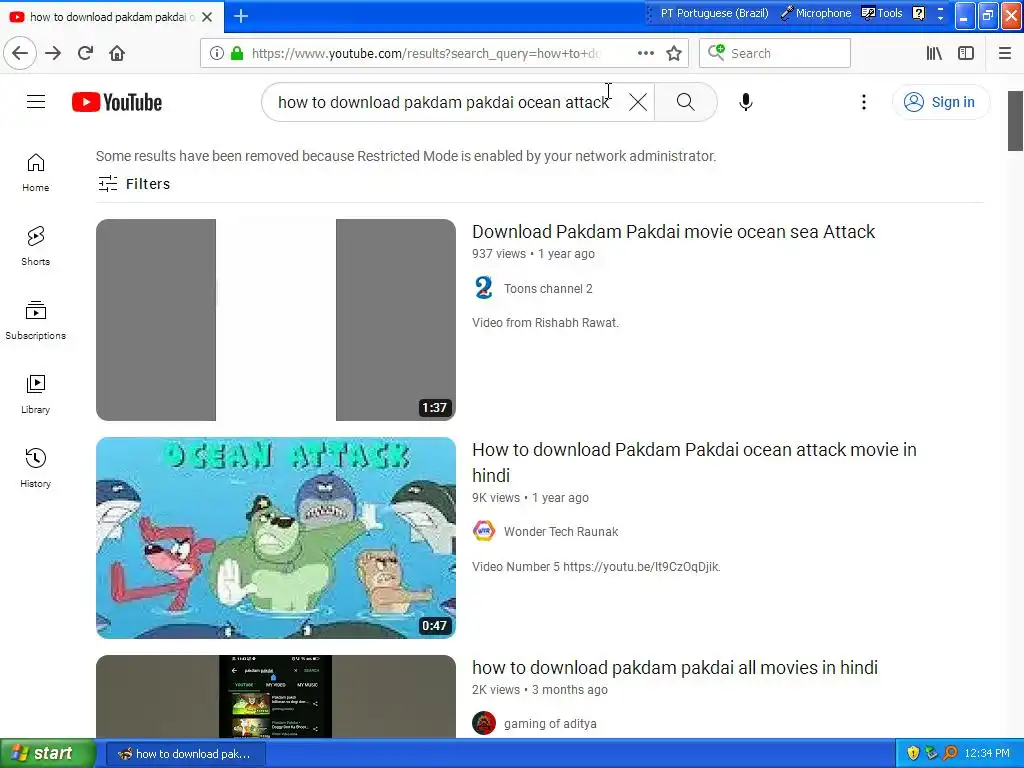Go to YouTube home via logo
The height and width of the screenshot is (768, 1024).
click(117, 102)
